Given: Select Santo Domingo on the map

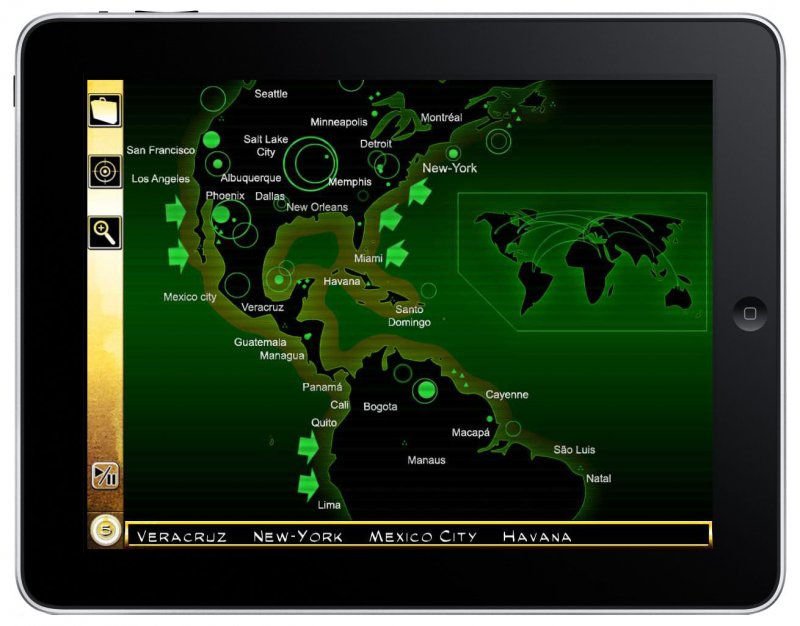Looking at the screenshot, I should coord(410,317).
